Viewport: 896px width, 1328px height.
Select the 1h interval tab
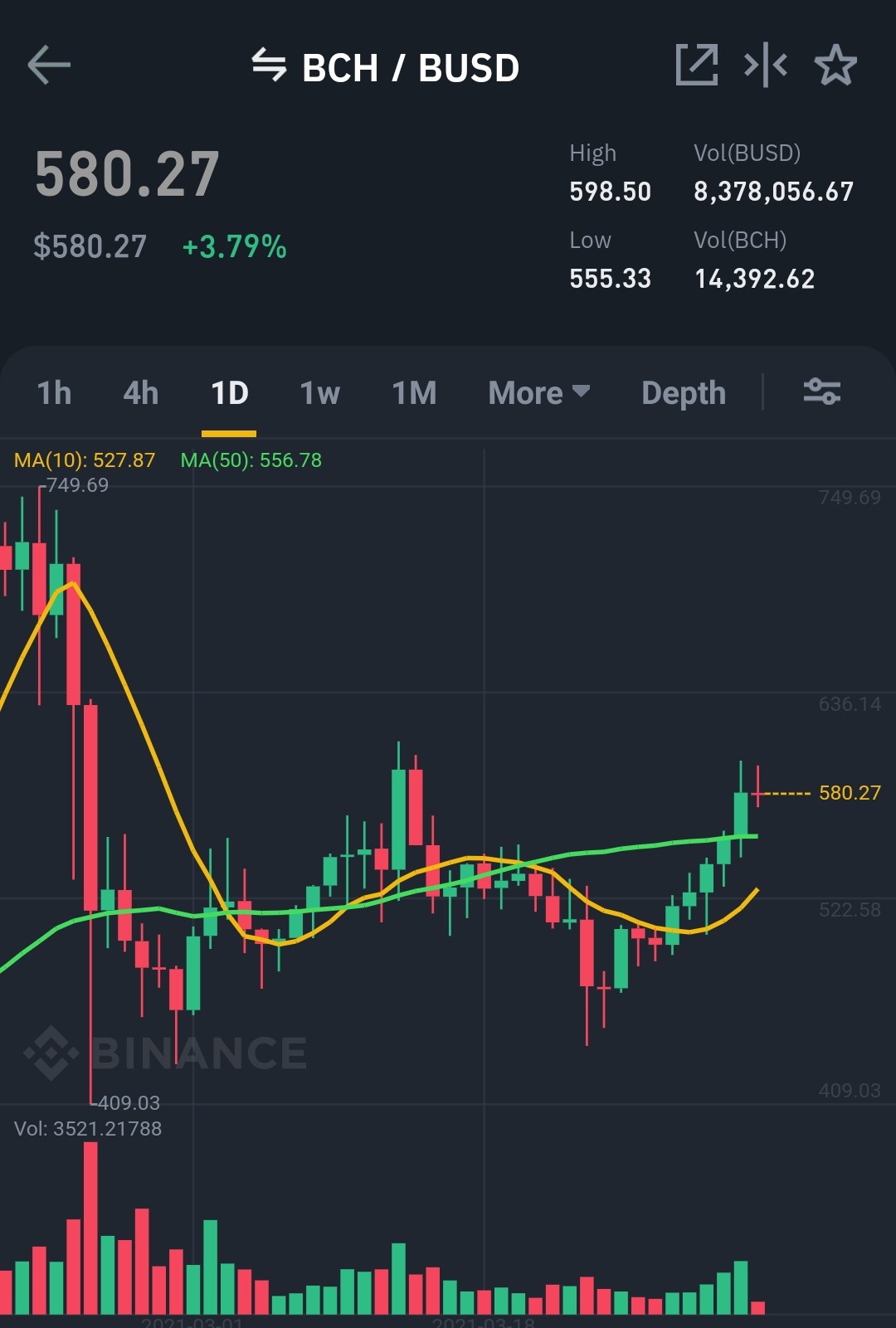[x=54, y=392]
